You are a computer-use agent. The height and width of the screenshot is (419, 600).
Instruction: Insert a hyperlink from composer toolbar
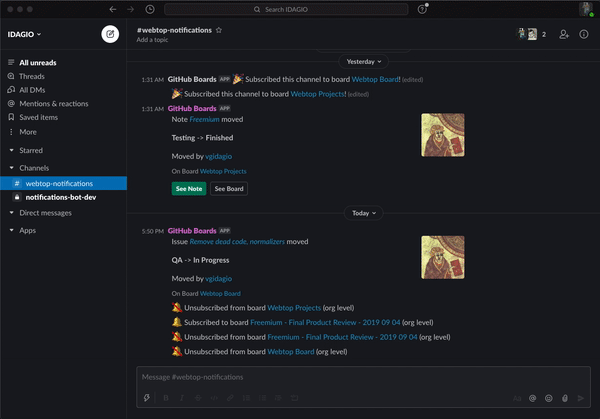click(x=230, y=398)
